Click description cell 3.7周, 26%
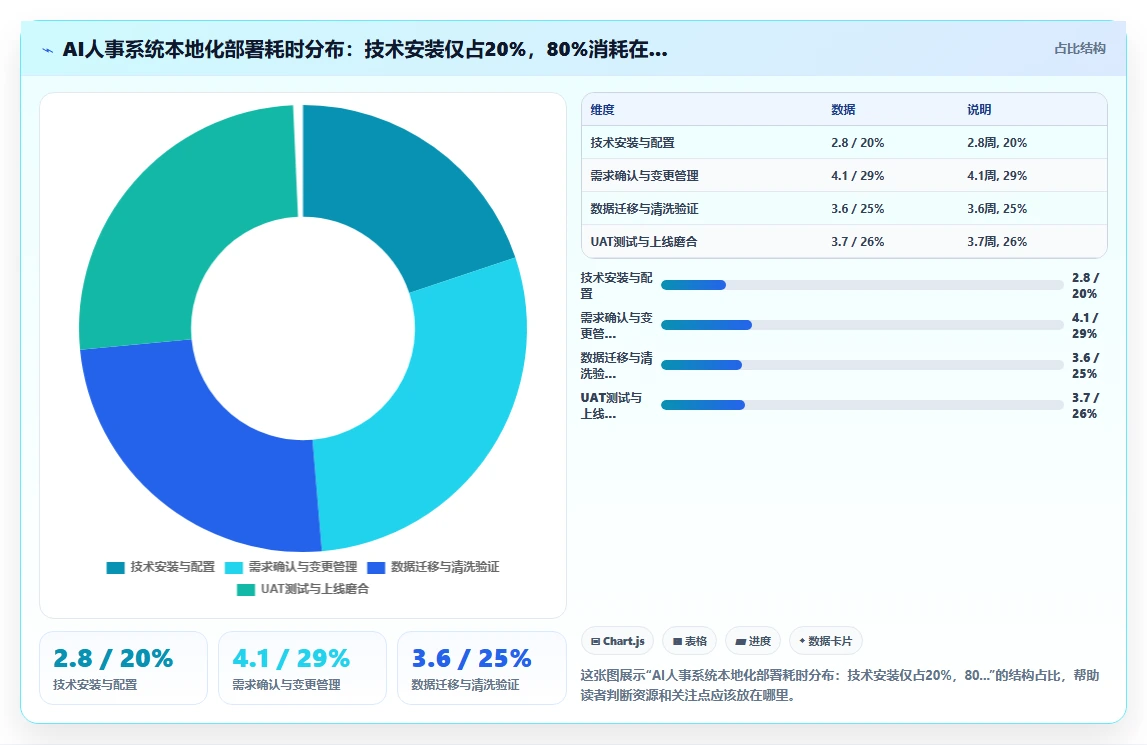Image resolution: width=1147 pixels, height=745 pixels. [x=997, y=242]
